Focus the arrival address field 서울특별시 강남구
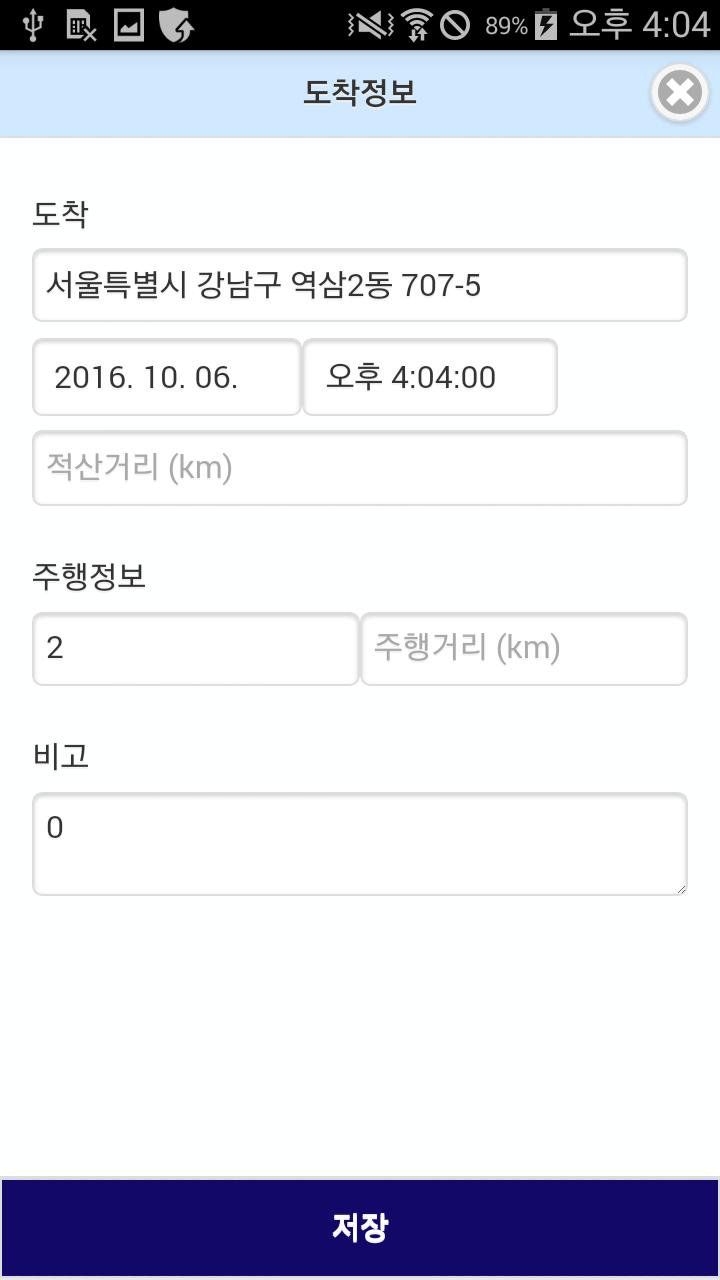Viewport: 720px width, 1280px height. pyautogui.click(x=360, y=285)
